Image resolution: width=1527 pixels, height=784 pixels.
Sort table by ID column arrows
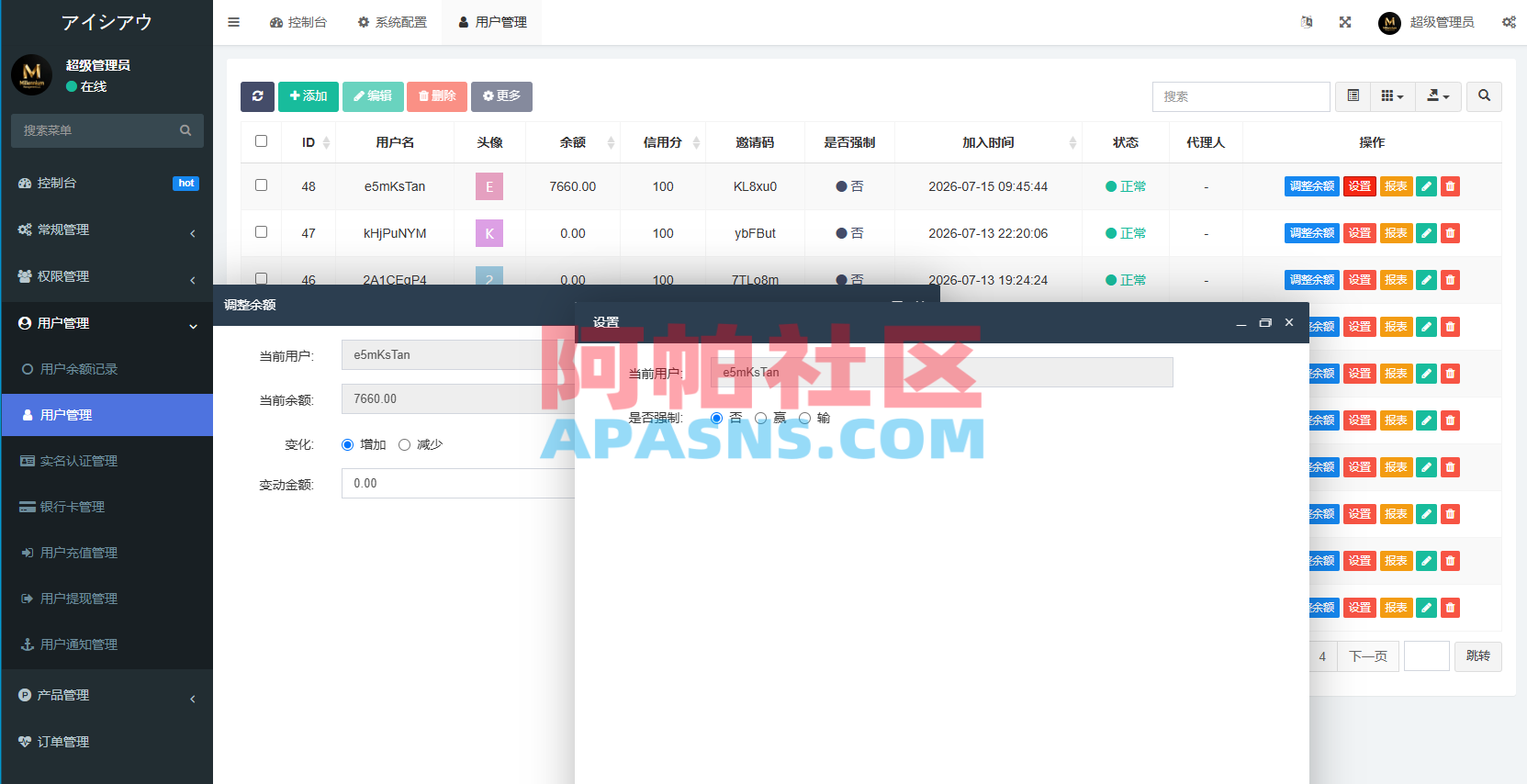point(326,142)
